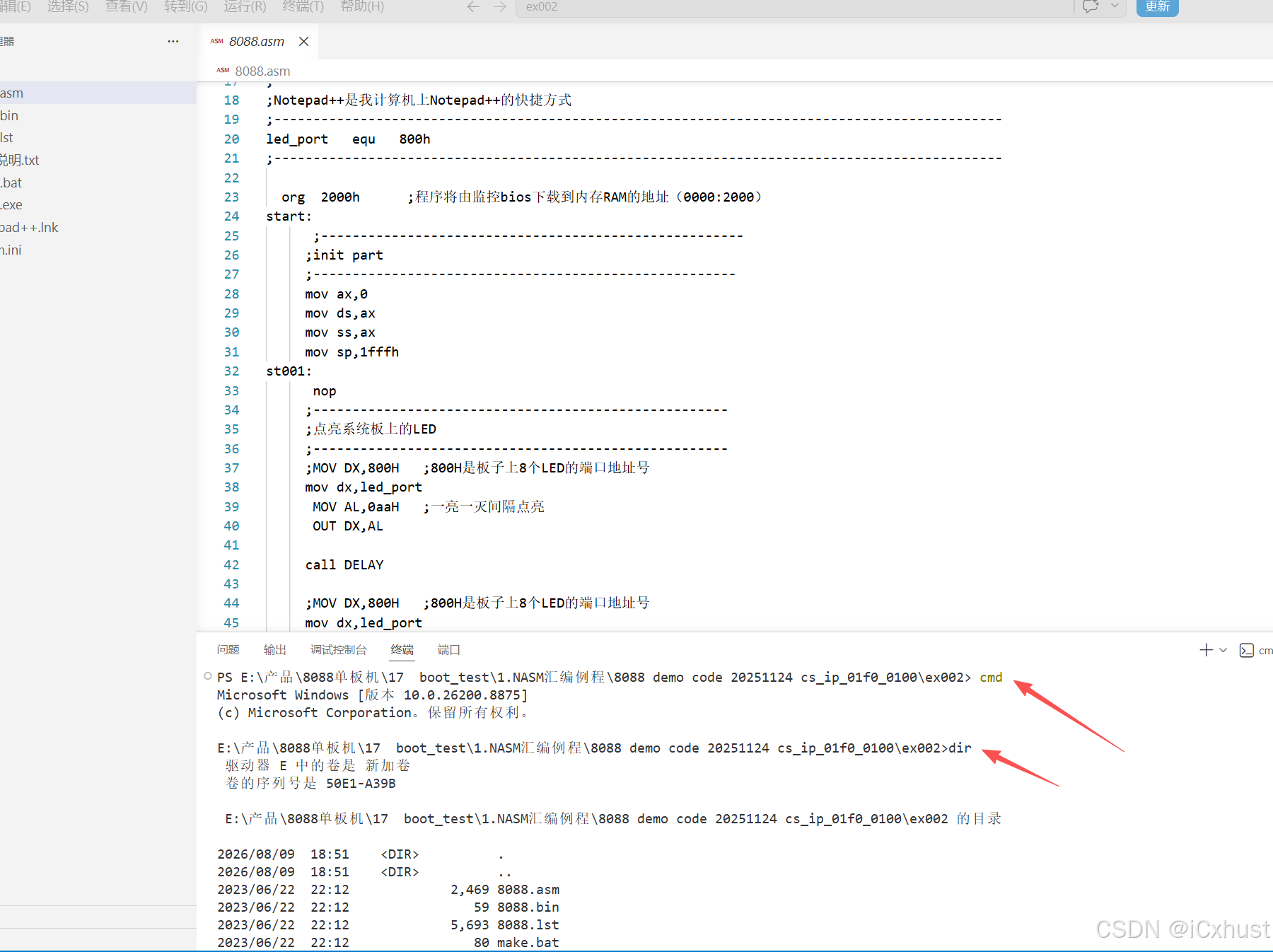Image resolution: width=1273 pixels, height=952 pixels.
Task: Open explorer panel more actions ellipsis
Action: click(x=173, y=41)
